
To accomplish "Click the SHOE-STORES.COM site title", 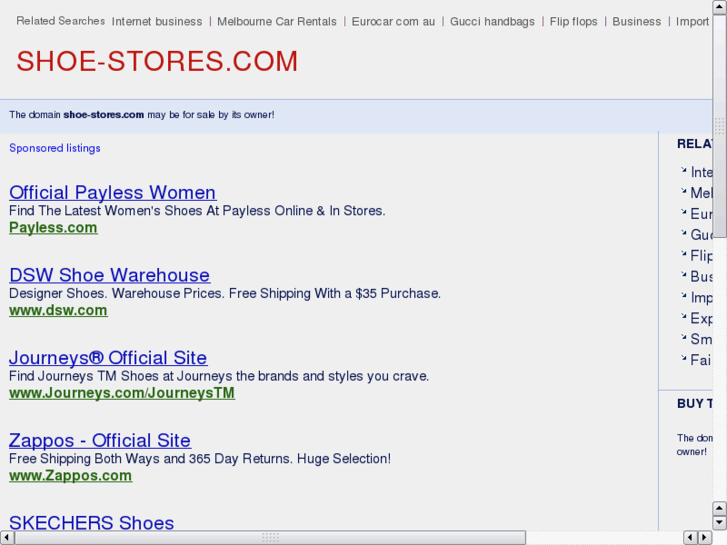I will [x=157, y=61].
